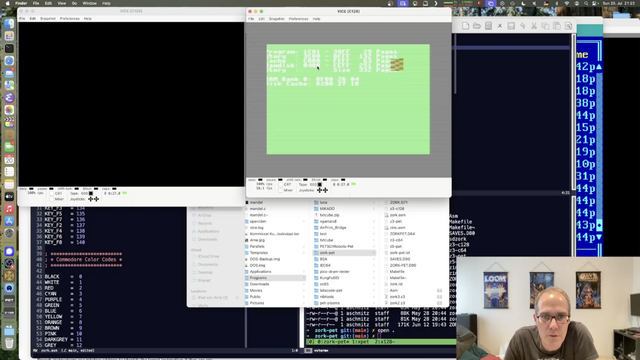
Task: Open the Preferences menu in the active VICE window
Action: [298, 19]
